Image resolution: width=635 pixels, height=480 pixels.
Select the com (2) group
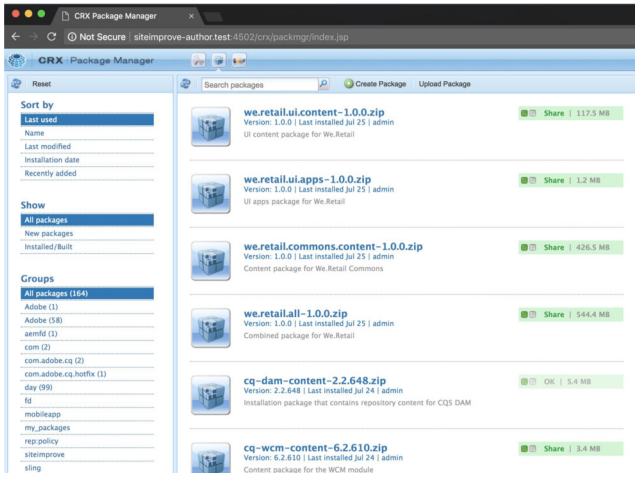(87, 347)
